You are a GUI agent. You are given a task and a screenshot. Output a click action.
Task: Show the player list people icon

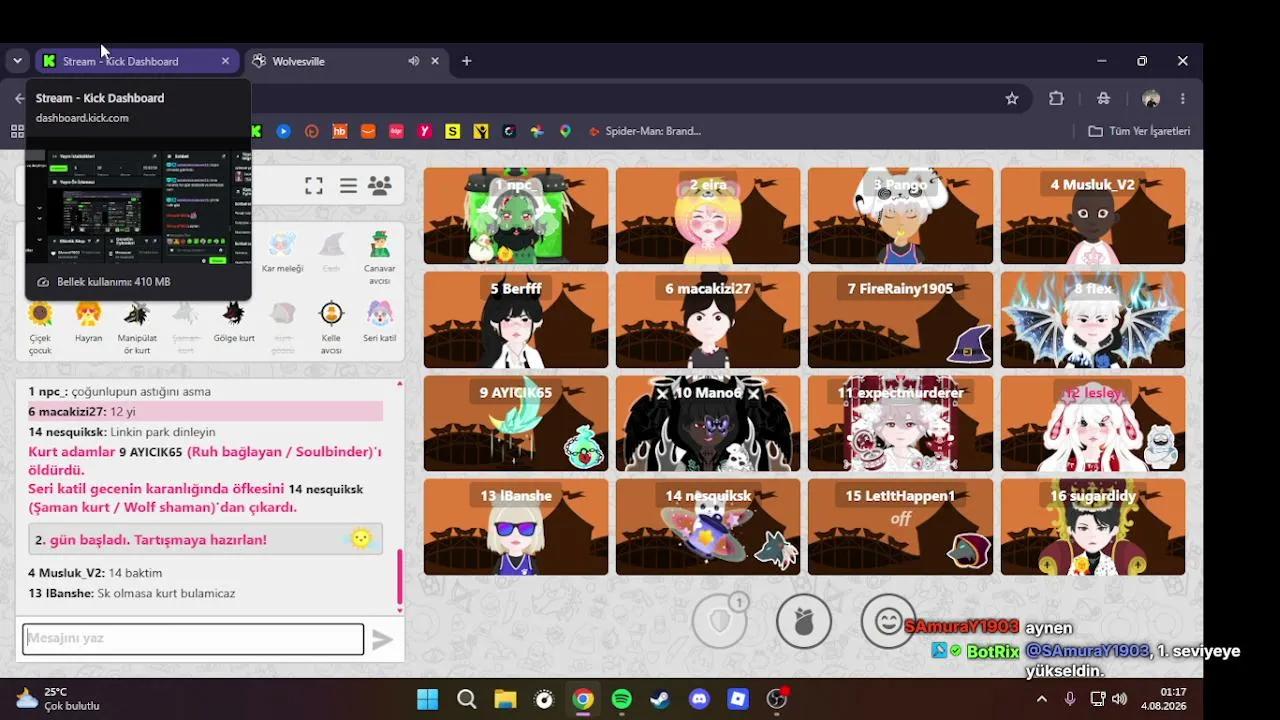point(380,186)
